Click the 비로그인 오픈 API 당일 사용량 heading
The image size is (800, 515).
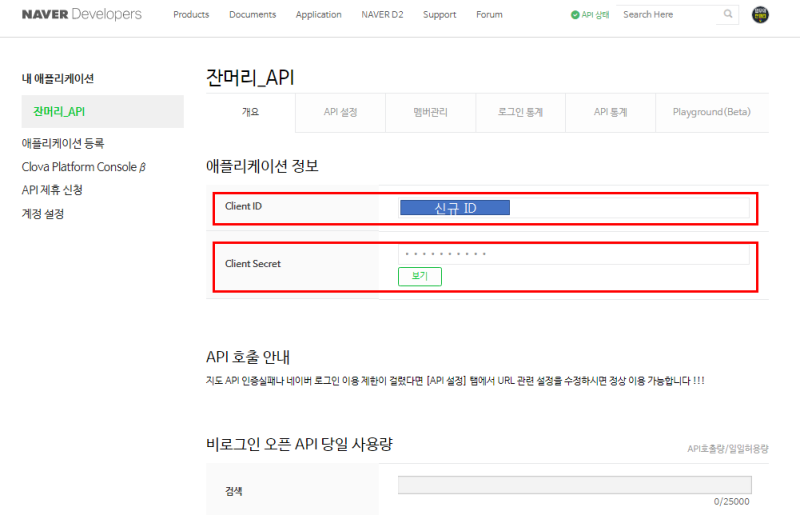tap(299, 444)
